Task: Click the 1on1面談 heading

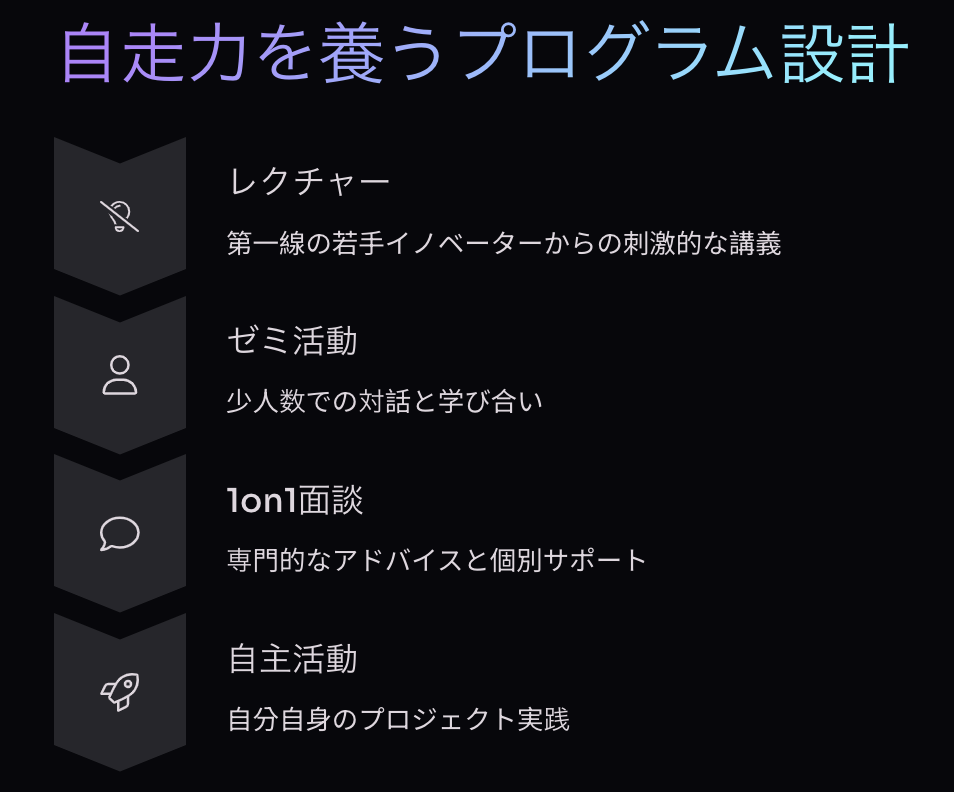Action: (x=295, y=500)
